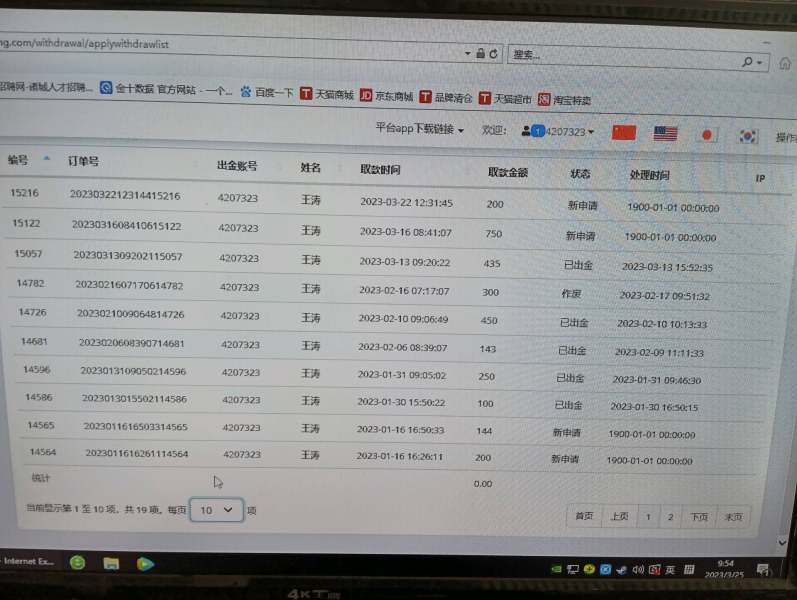797x600 pixels.
Task: Click row 15057 number cell
Action: (x=28, y=253)
